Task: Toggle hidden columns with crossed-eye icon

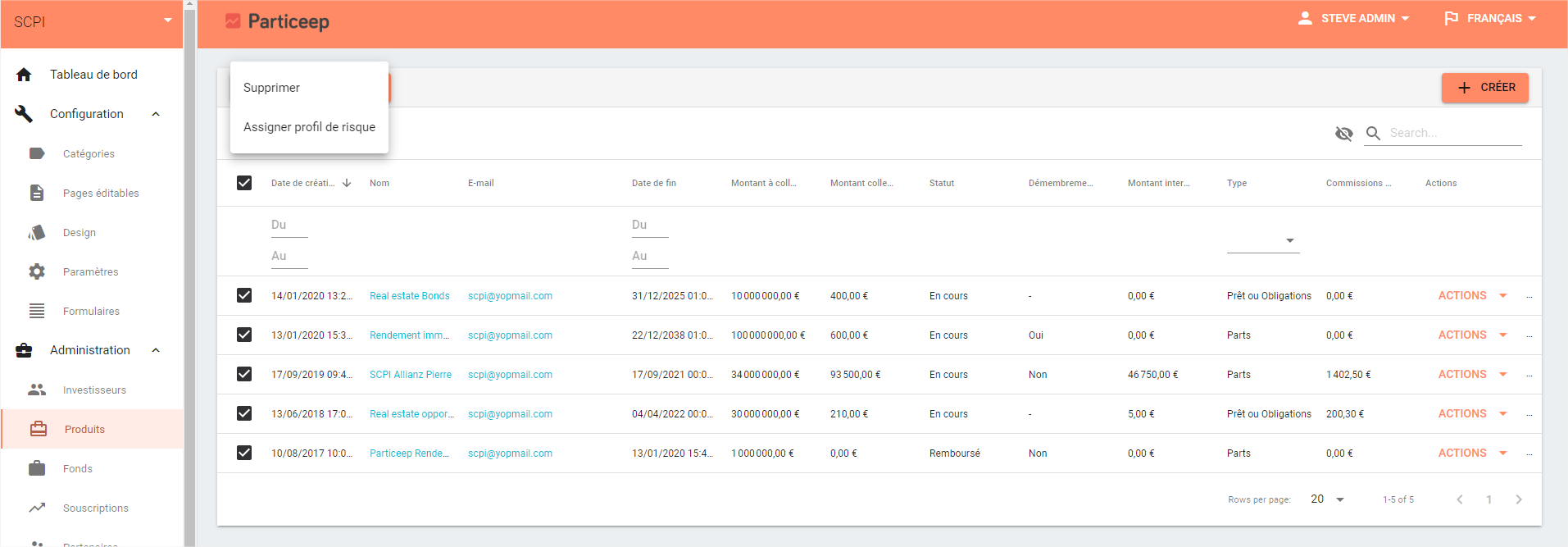Action: pyautogui.click(x=1343, y=133)
